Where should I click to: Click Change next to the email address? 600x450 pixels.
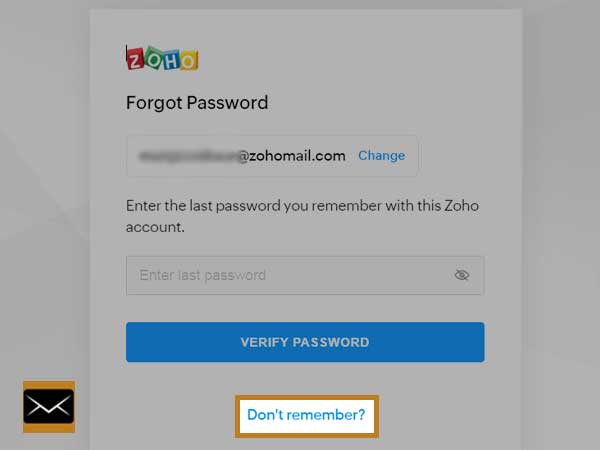pyautogui.click(x=382, y=155)
